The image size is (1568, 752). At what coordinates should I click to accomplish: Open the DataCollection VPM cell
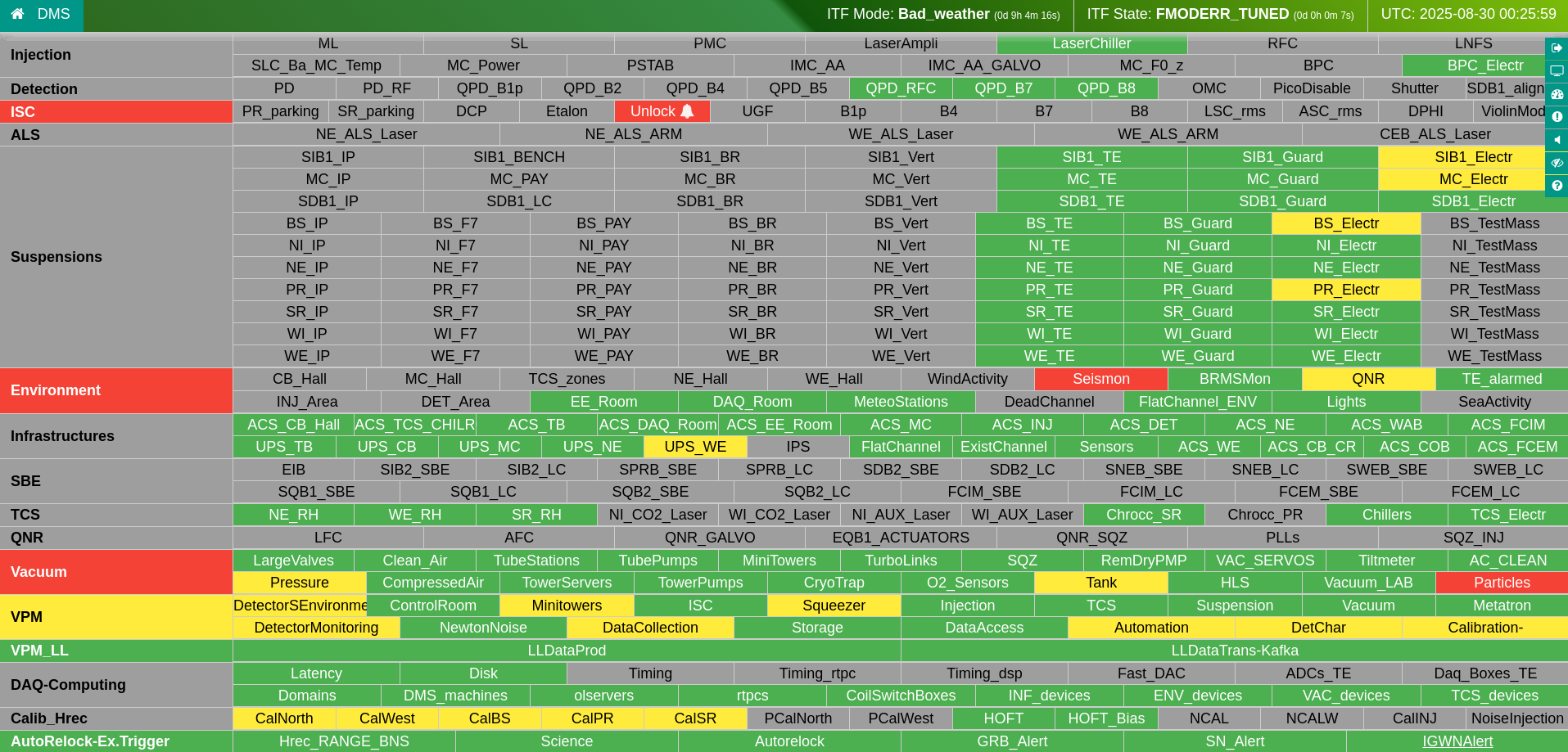click(650, 628)
